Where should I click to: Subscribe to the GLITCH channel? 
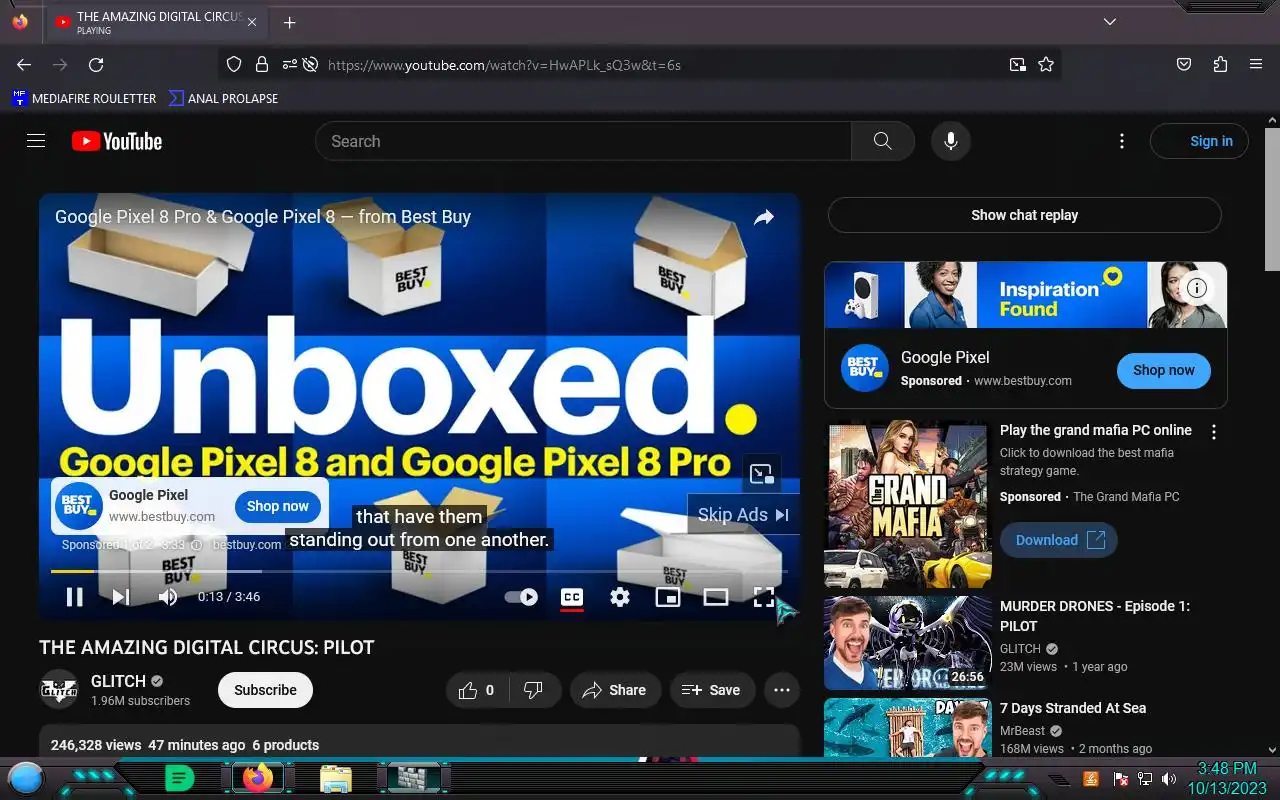pyautogui.click(x=265, y=690)
